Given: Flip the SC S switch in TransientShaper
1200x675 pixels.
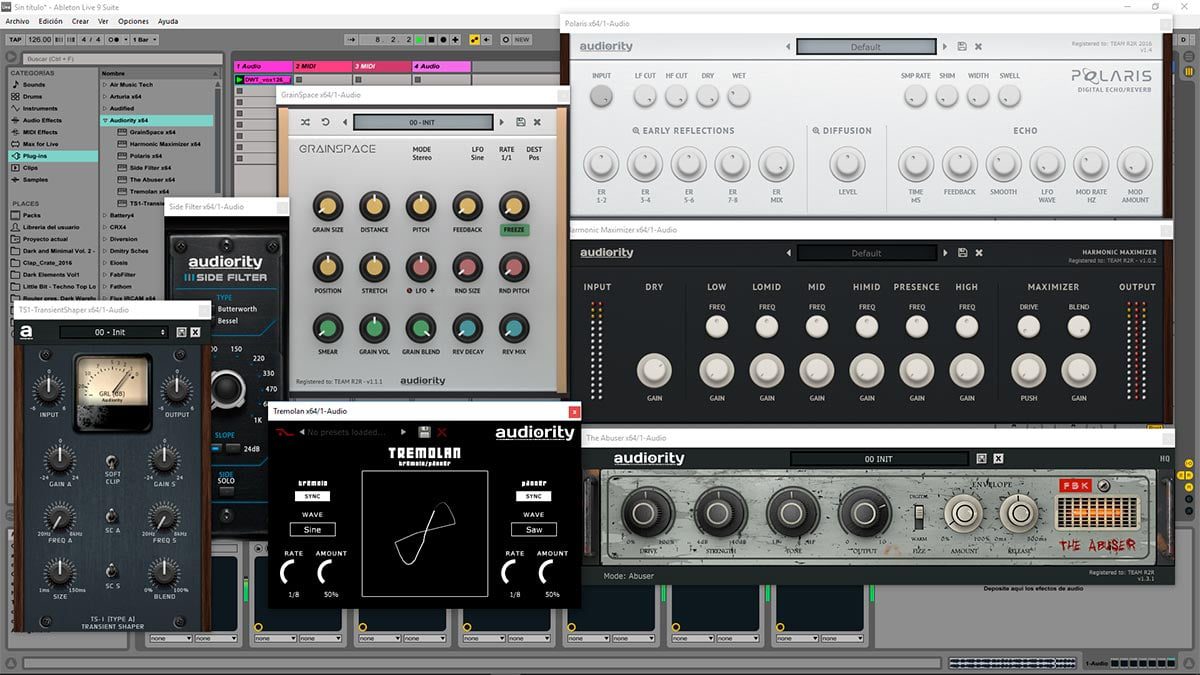Looking at the screenshot, I should [x=112, y=571].
